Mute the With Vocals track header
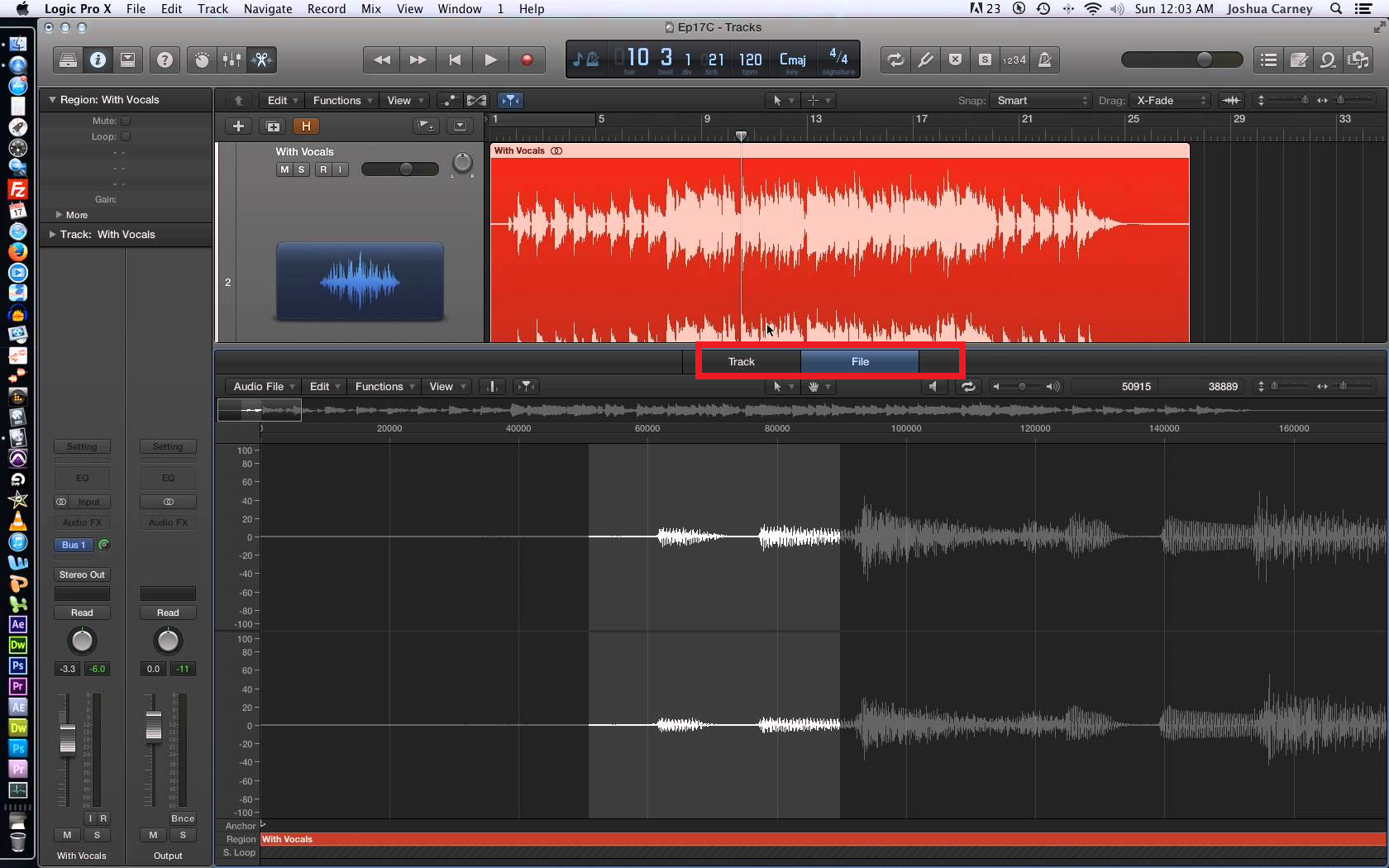The width and height of the screenshot is (1389, 868). click(284, 169)
